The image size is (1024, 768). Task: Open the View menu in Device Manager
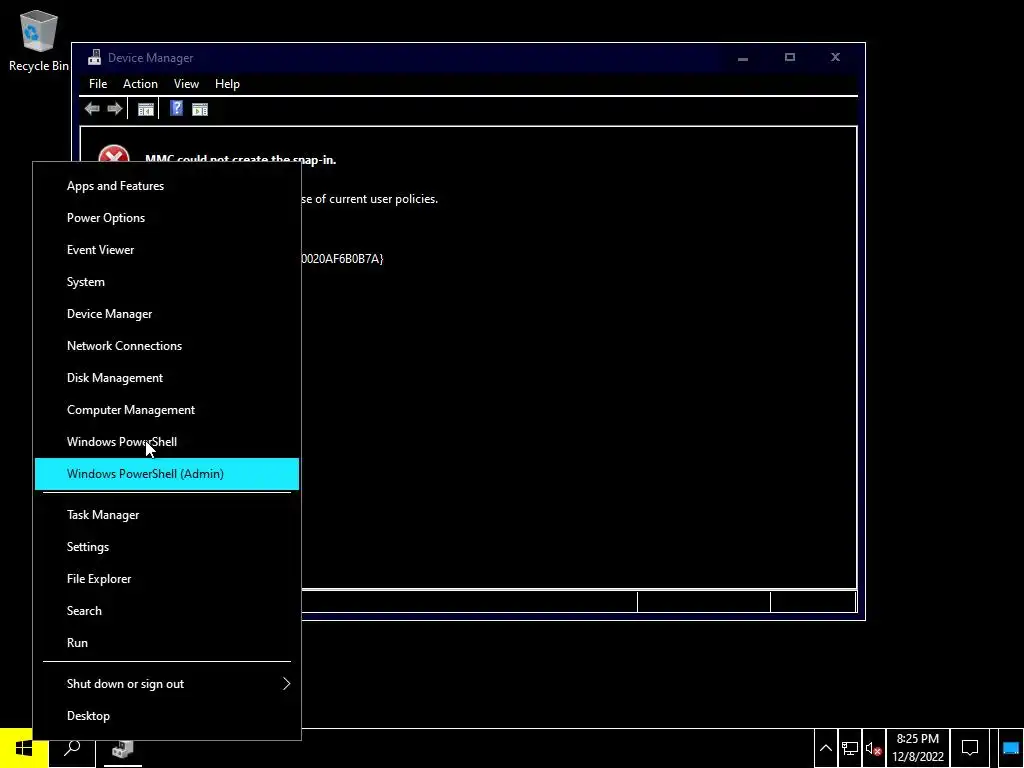coord(186,84)
